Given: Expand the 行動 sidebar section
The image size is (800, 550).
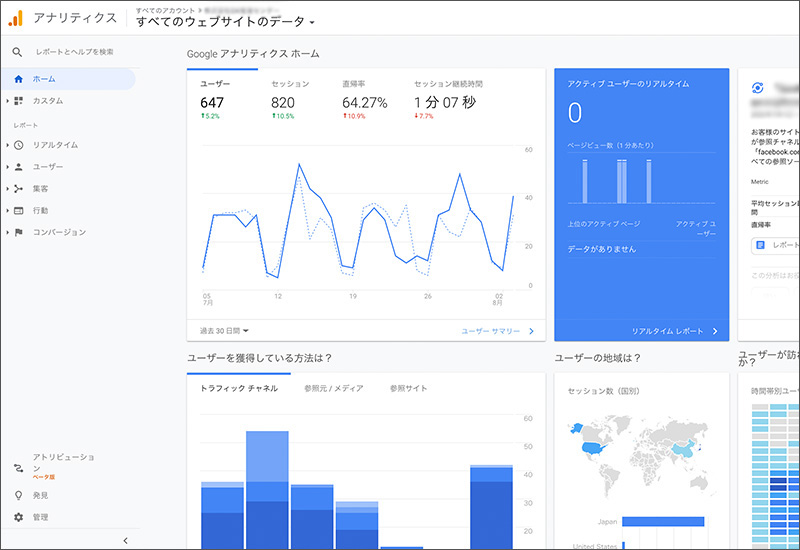Looking at the screenshot, I should pyautogui.click(x=8, y=211).
